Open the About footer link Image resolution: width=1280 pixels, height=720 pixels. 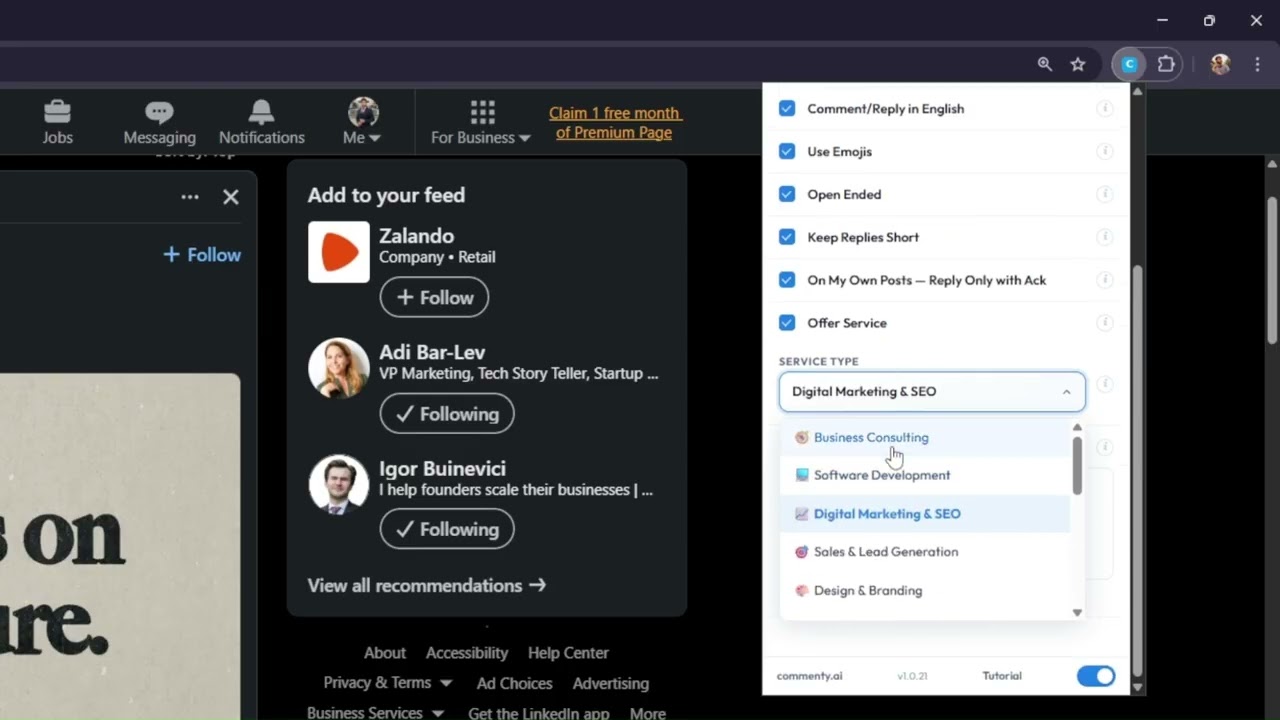385,652
